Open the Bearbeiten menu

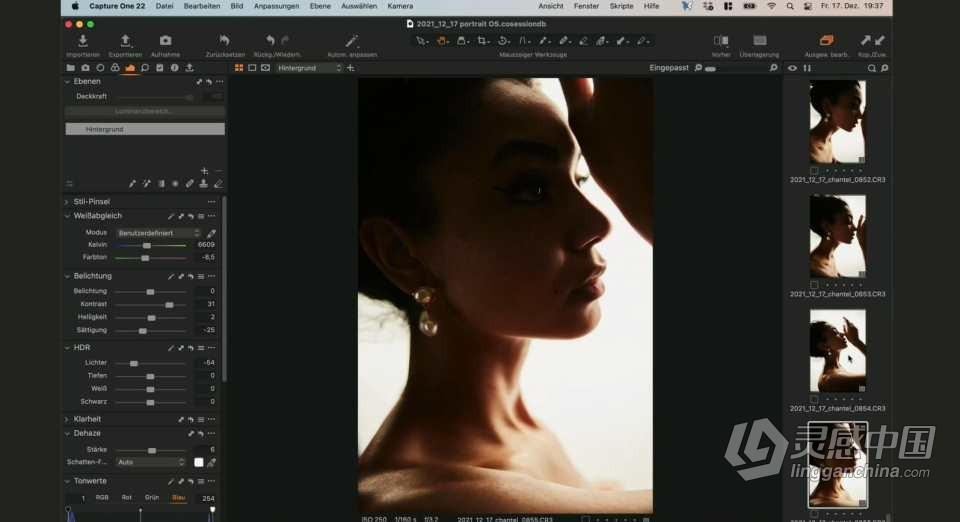201,6
